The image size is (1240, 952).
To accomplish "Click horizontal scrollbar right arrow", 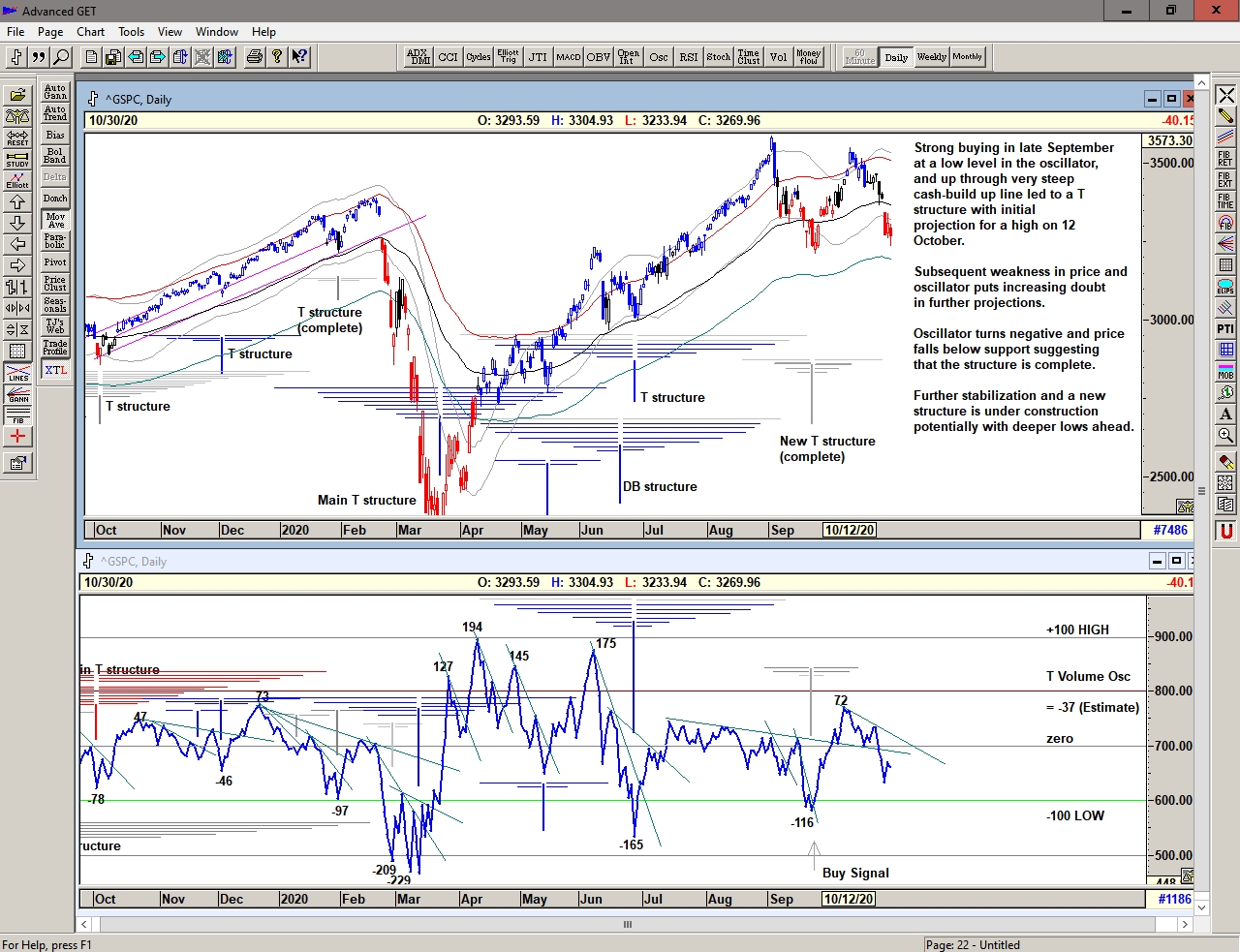I will coord(1184,924).
